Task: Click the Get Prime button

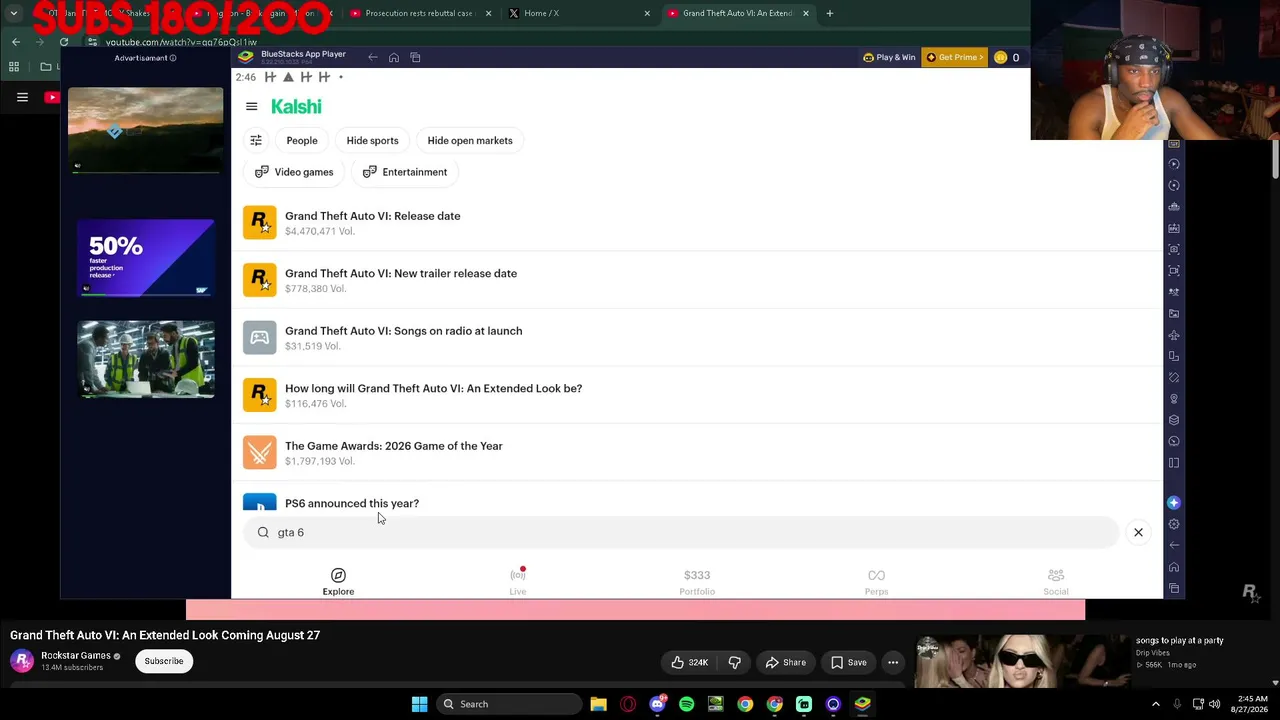Action: (x=954, y=58)
